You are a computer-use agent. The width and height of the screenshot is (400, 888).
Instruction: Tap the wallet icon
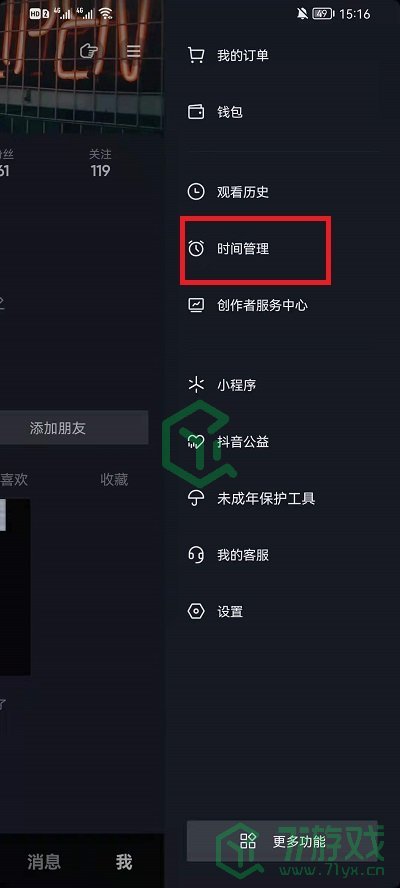195,112
